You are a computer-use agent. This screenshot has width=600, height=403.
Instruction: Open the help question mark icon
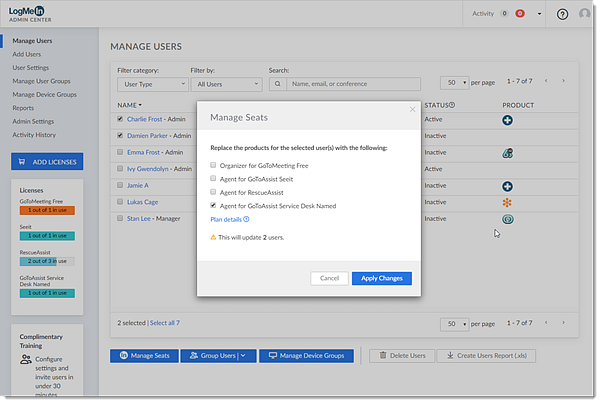tap(562, 15)
